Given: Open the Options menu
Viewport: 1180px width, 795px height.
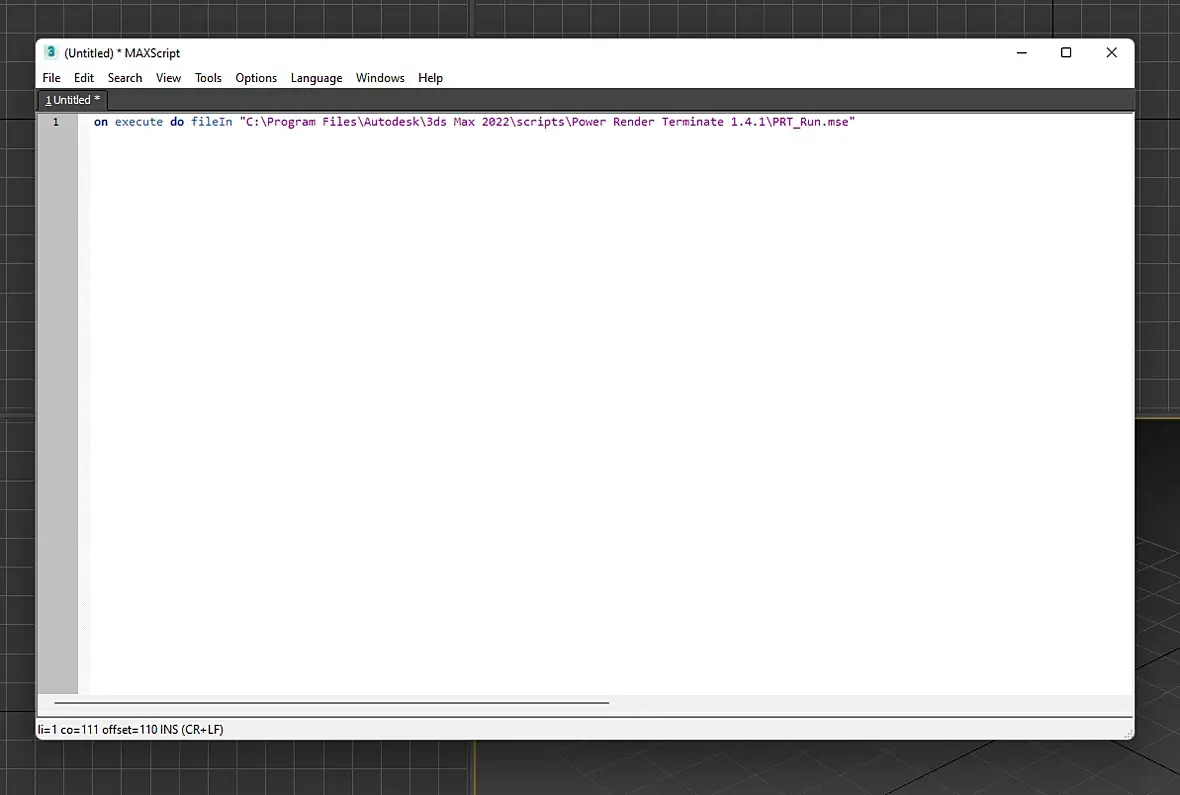Looking at the screenshot, I should coord(256,78).
